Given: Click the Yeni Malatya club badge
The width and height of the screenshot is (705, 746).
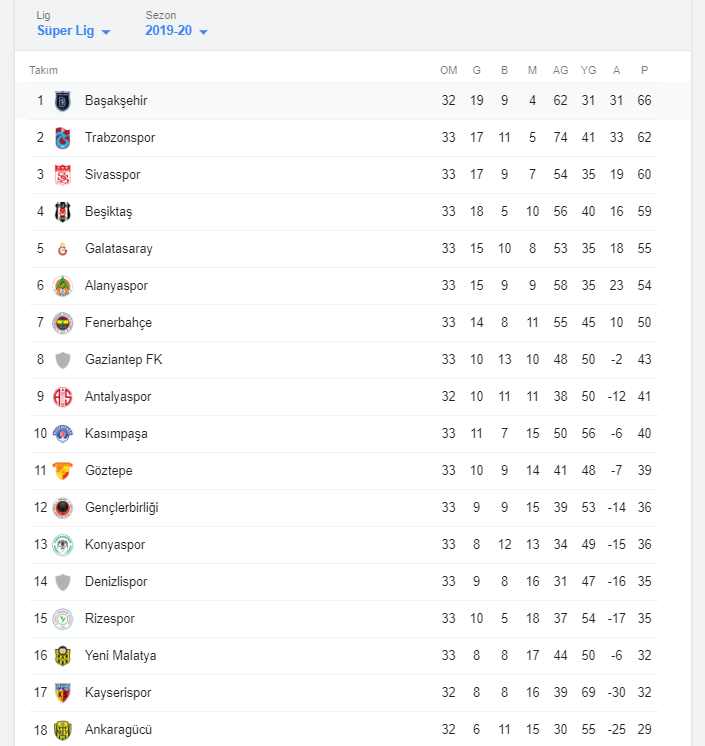Looking at the screenshot, I should (x=63, y=656).
